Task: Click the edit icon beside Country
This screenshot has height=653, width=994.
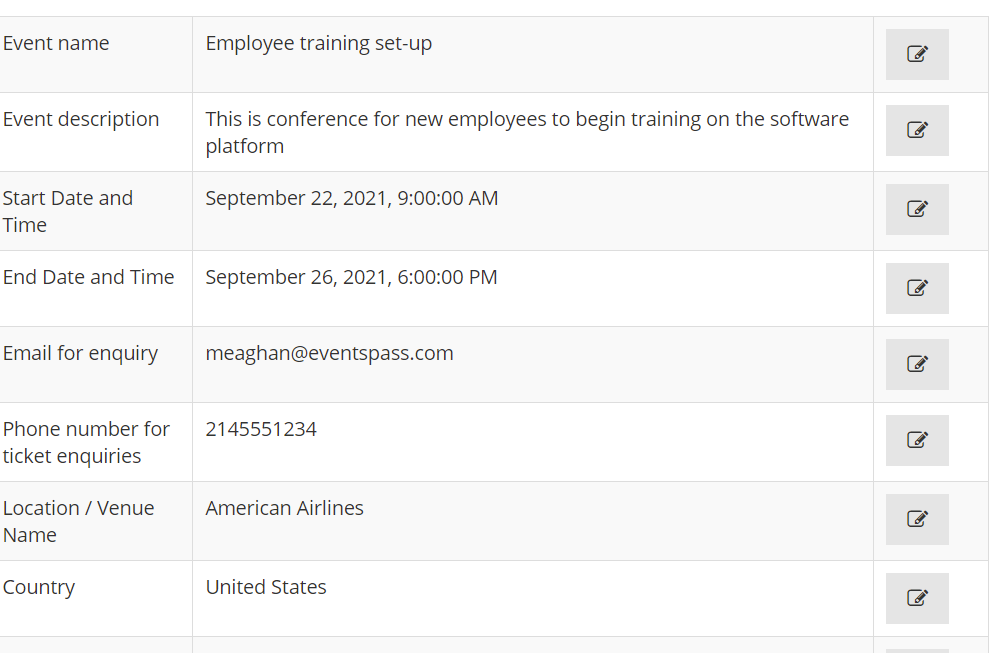Action: click(x=917, y=598)
